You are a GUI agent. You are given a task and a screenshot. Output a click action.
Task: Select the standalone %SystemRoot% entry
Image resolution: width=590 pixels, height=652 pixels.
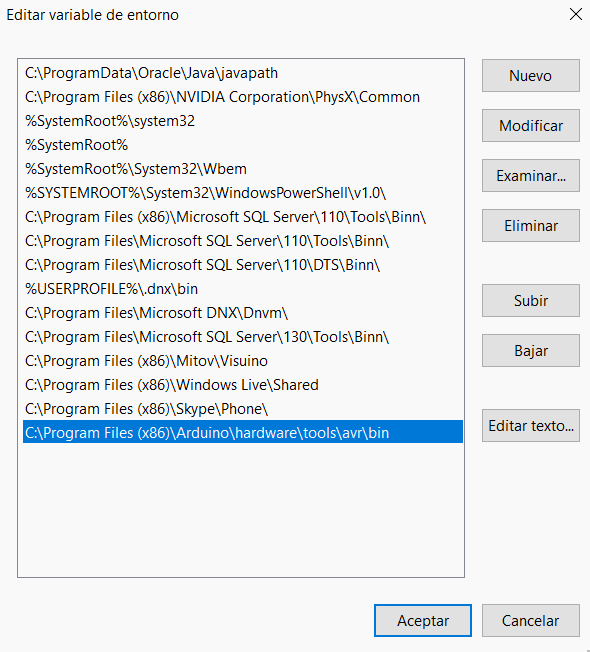point(243,145)
